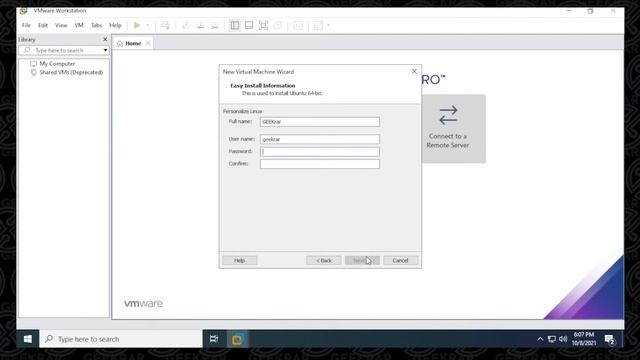Toggle the thumbnail bar toolbar icon
The image size is (640, 360).
click(249, 25)
